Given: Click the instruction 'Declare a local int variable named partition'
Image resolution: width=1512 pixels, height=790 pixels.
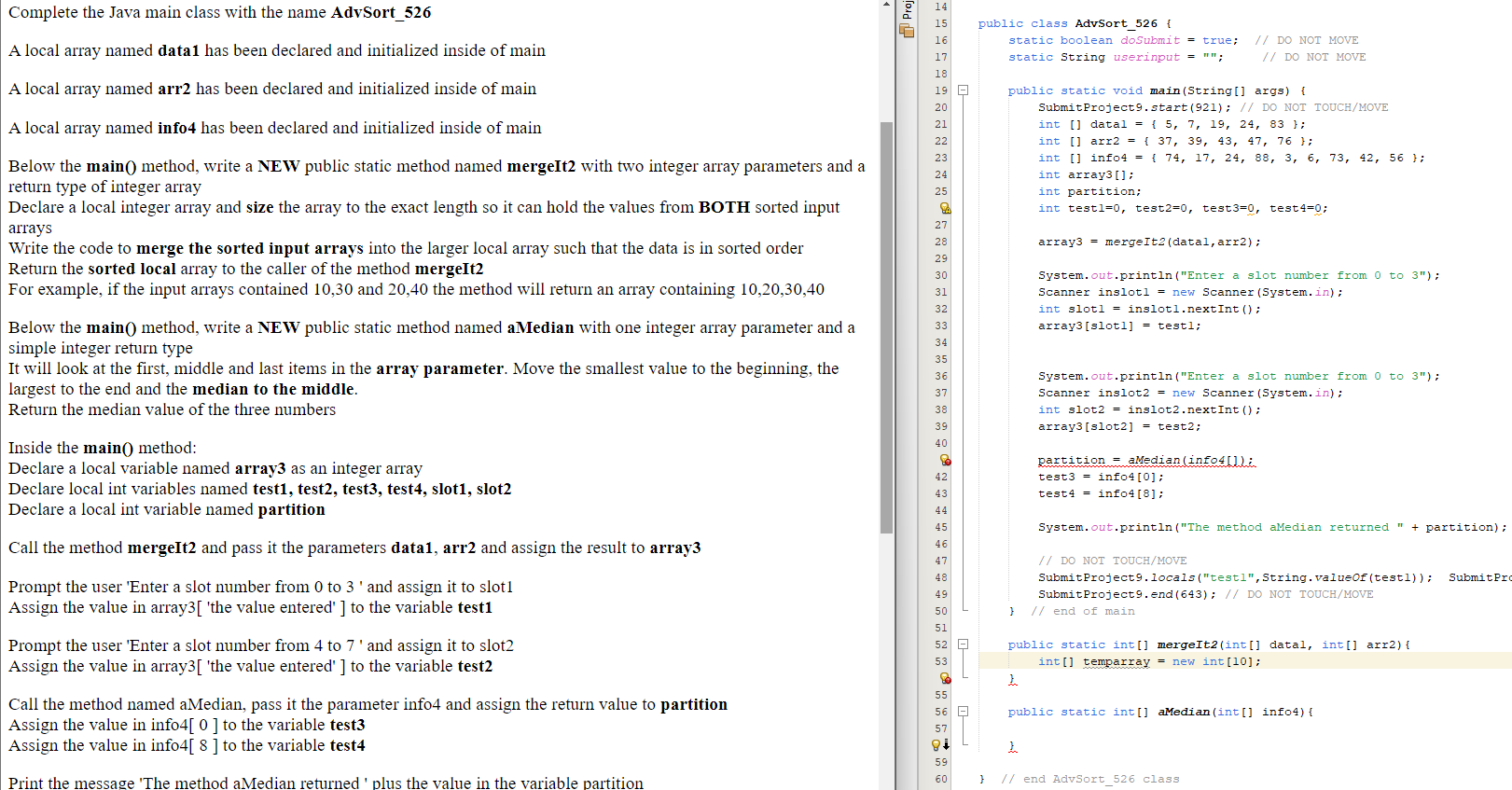Looking at the screenshot, I should (167, 509).
